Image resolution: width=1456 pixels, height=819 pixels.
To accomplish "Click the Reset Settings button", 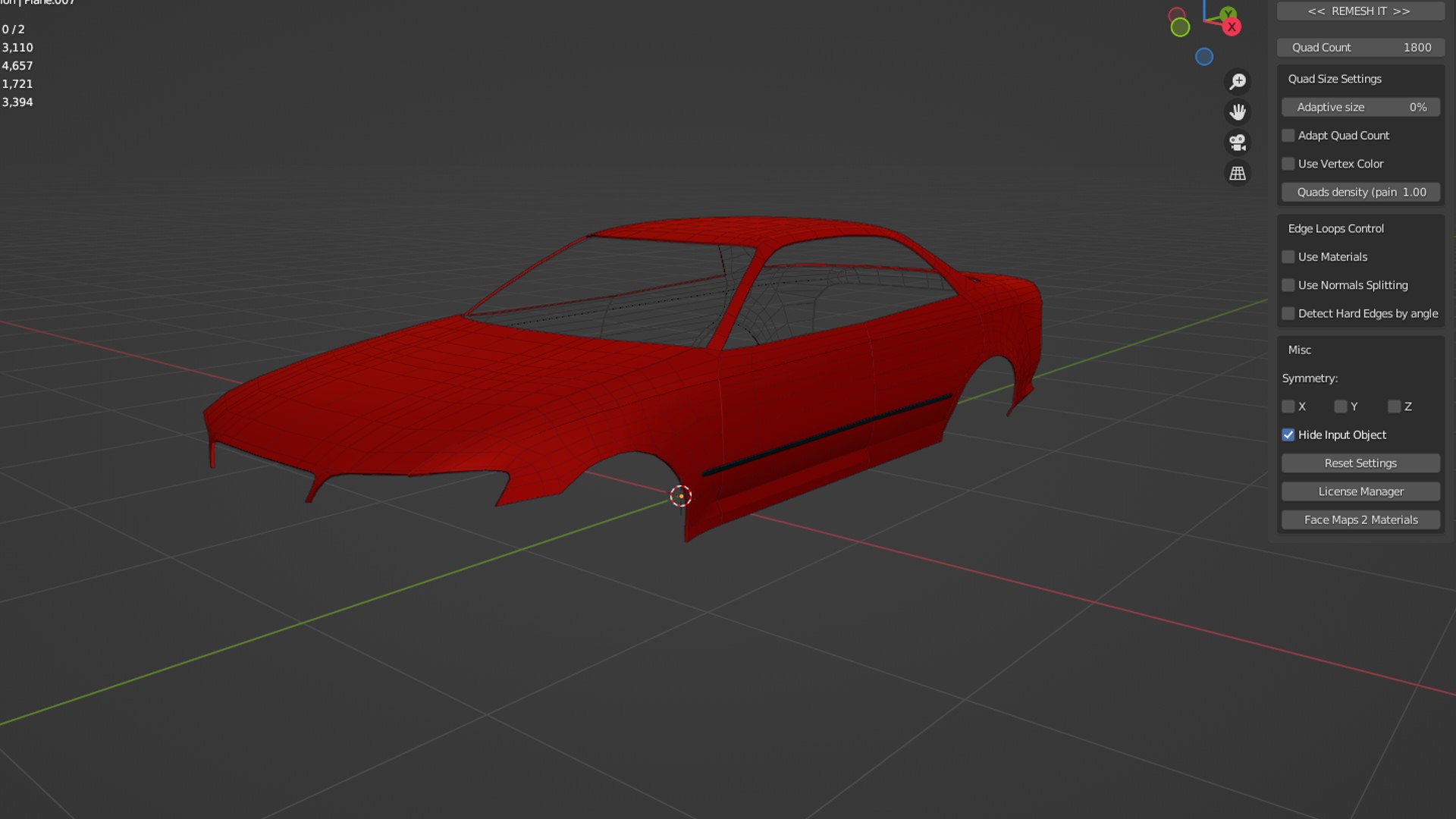I will [1360, 463].
